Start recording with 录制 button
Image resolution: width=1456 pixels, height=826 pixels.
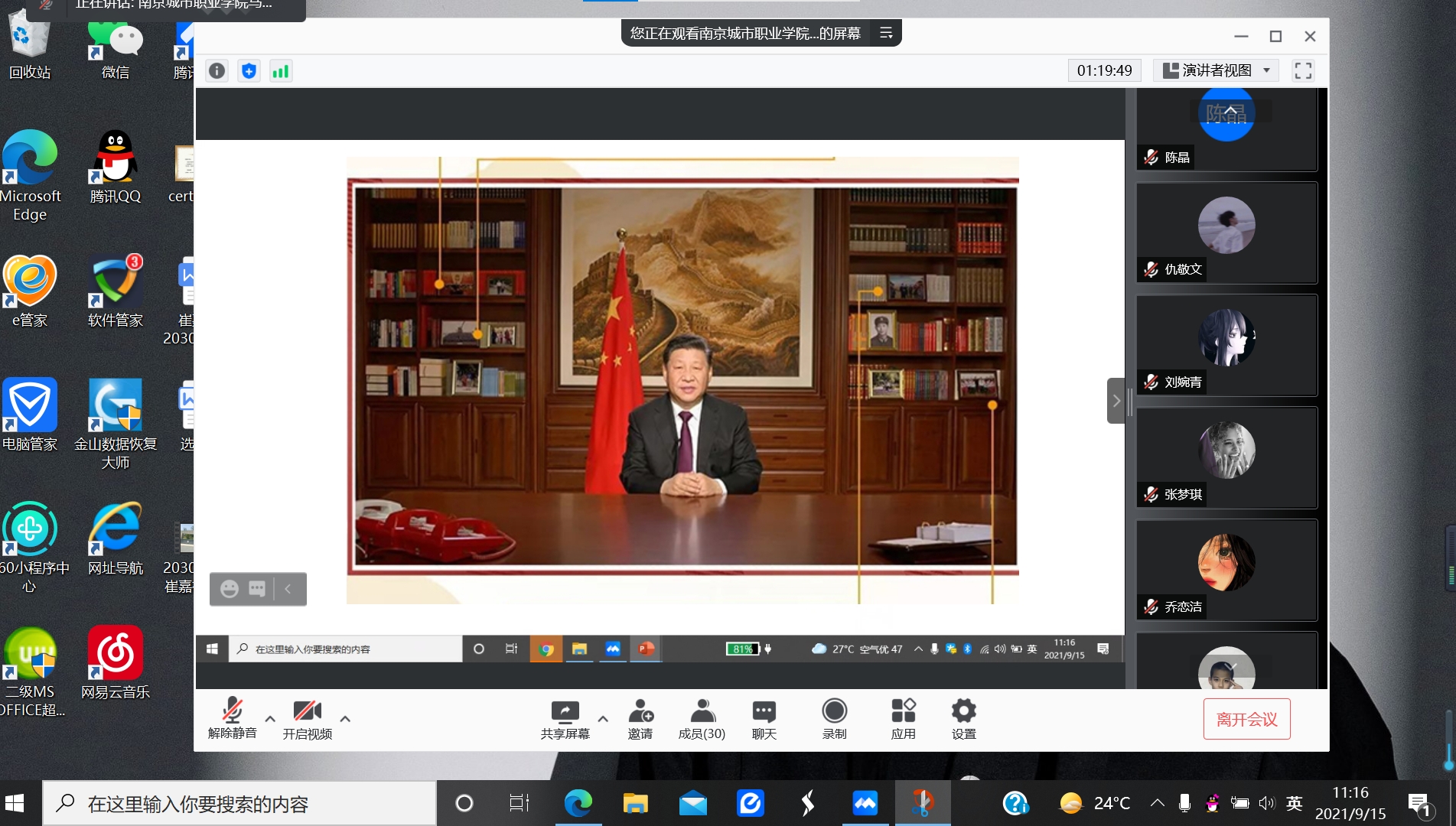point(834,719)
